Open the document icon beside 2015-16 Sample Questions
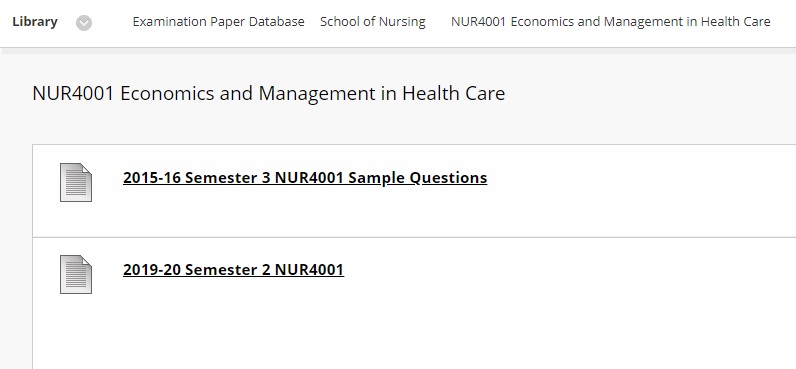 (76, 182)
